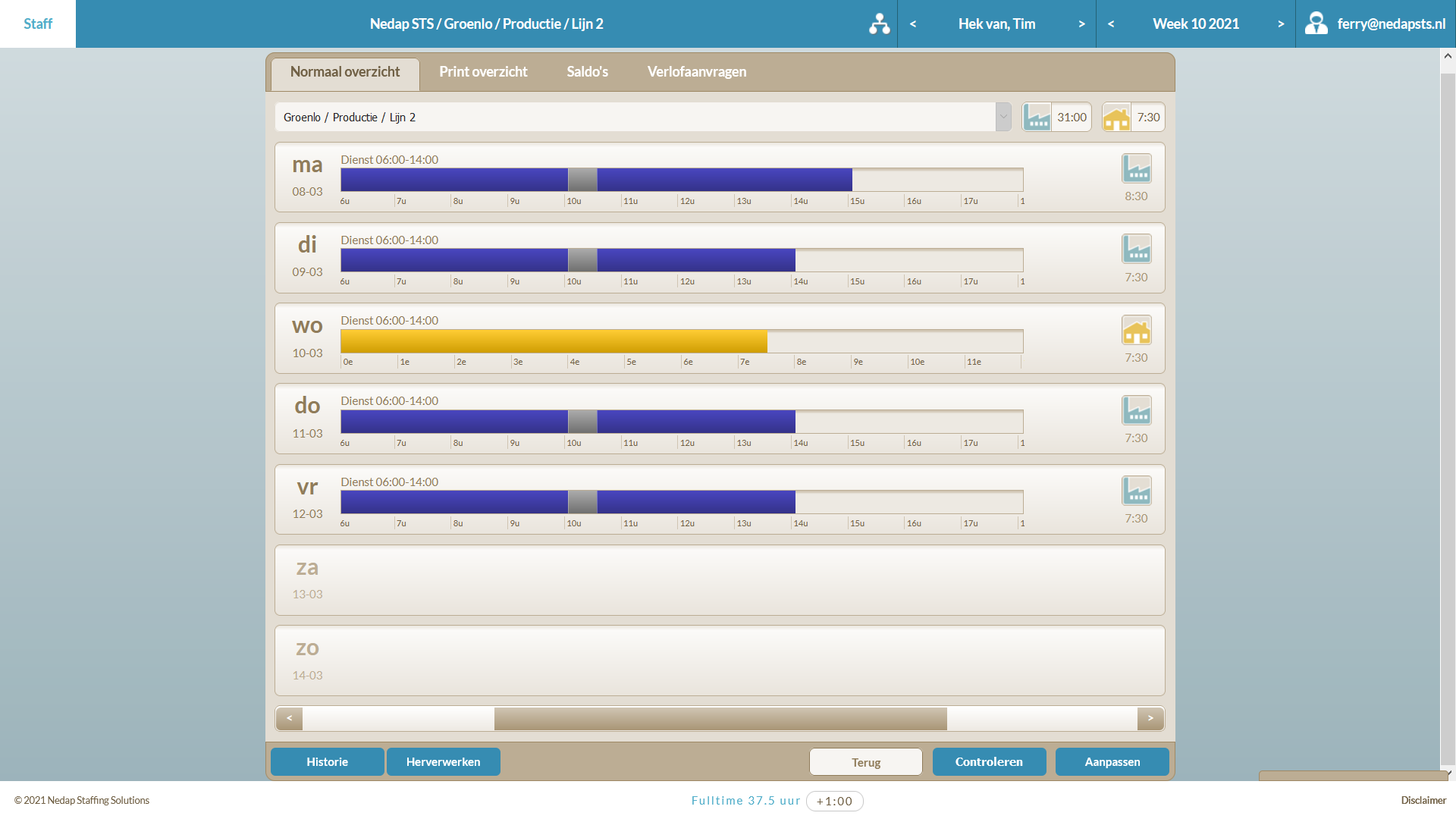Image resolution: width=1456 pixels, height=819 pixels.
Task: Open the Saldo's tab
Action: pos(587,72)
